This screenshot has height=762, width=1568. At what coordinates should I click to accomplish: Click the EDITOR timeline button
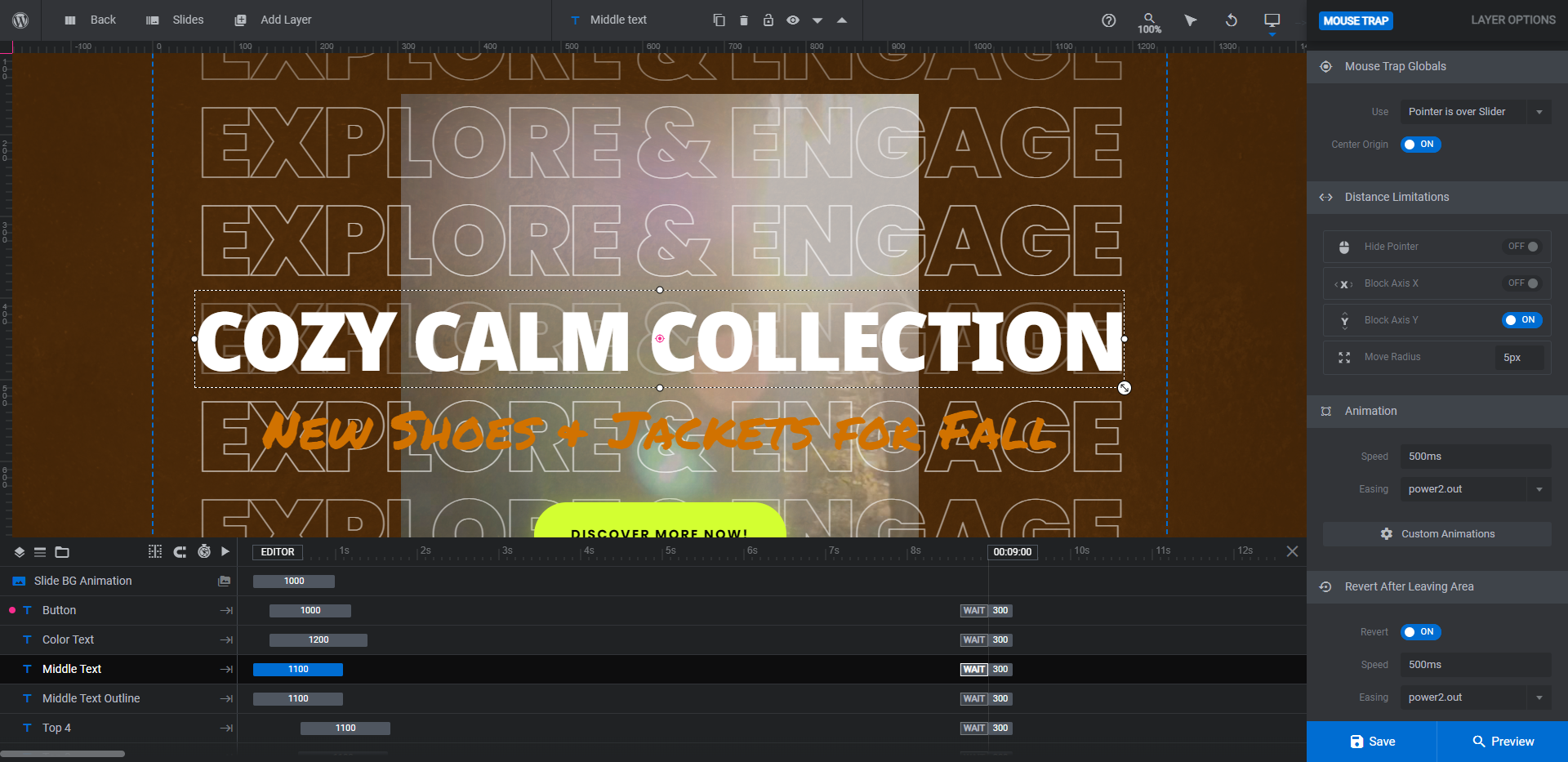point(278,552)
